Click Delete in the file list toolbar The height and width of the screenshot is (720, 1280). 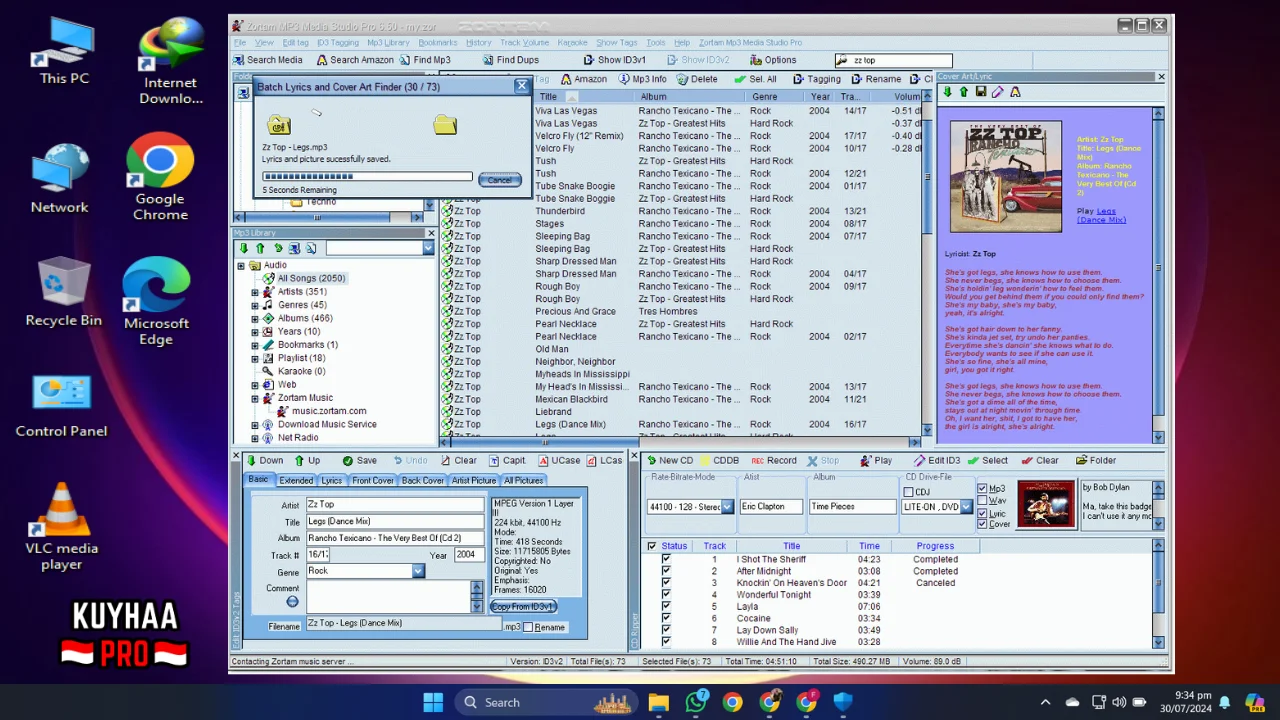[x=697, y=79]
